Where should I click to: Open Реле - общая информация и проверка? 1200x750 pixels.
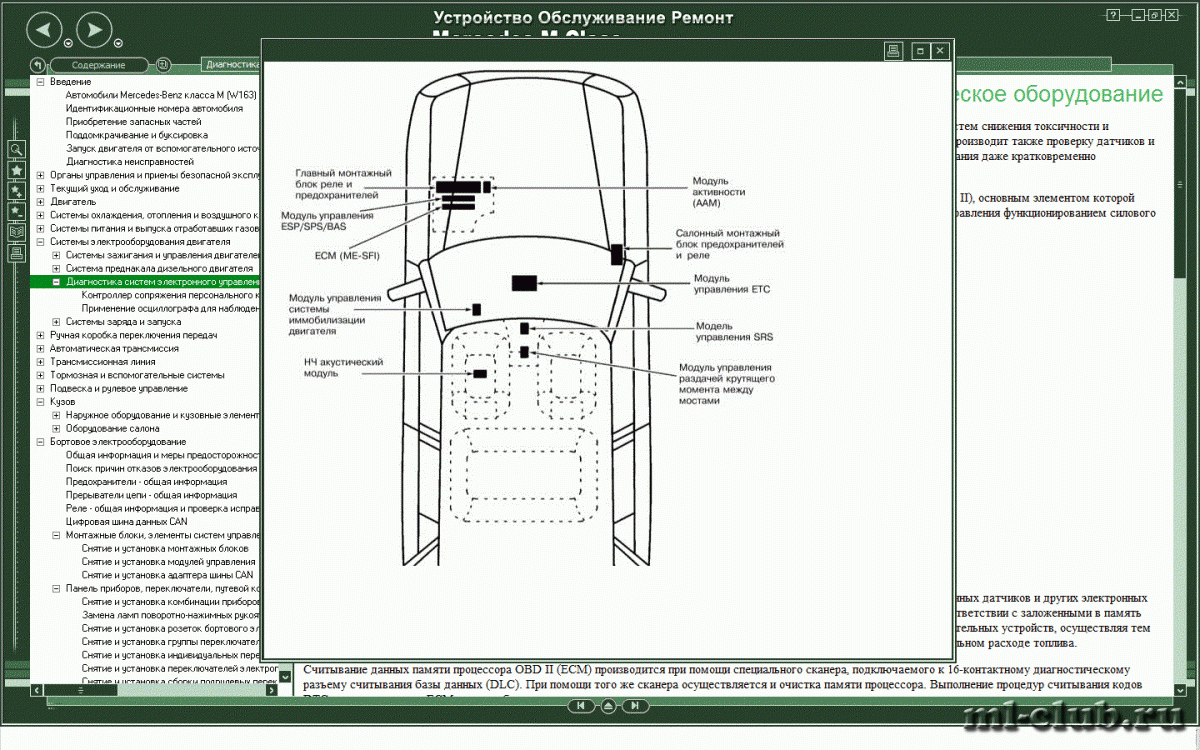tap(162, 508)
